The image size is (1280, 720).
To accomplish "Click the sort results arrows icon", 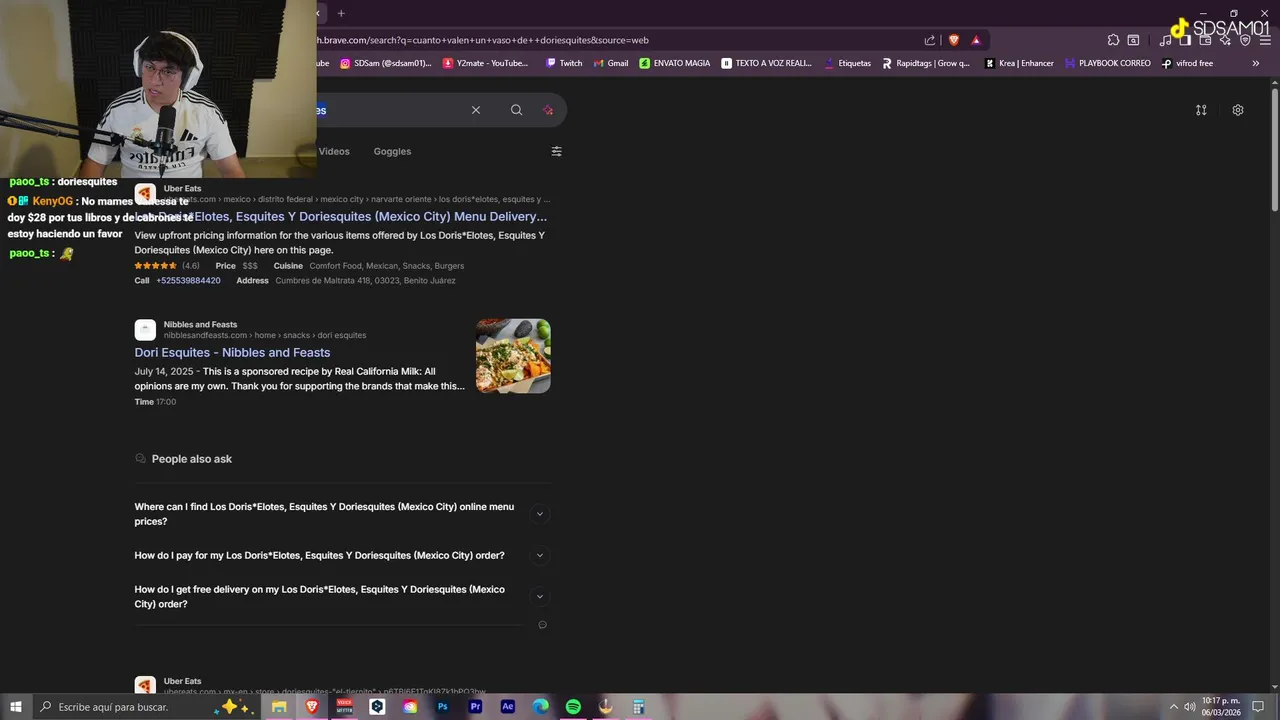I will pos(1201,110).
